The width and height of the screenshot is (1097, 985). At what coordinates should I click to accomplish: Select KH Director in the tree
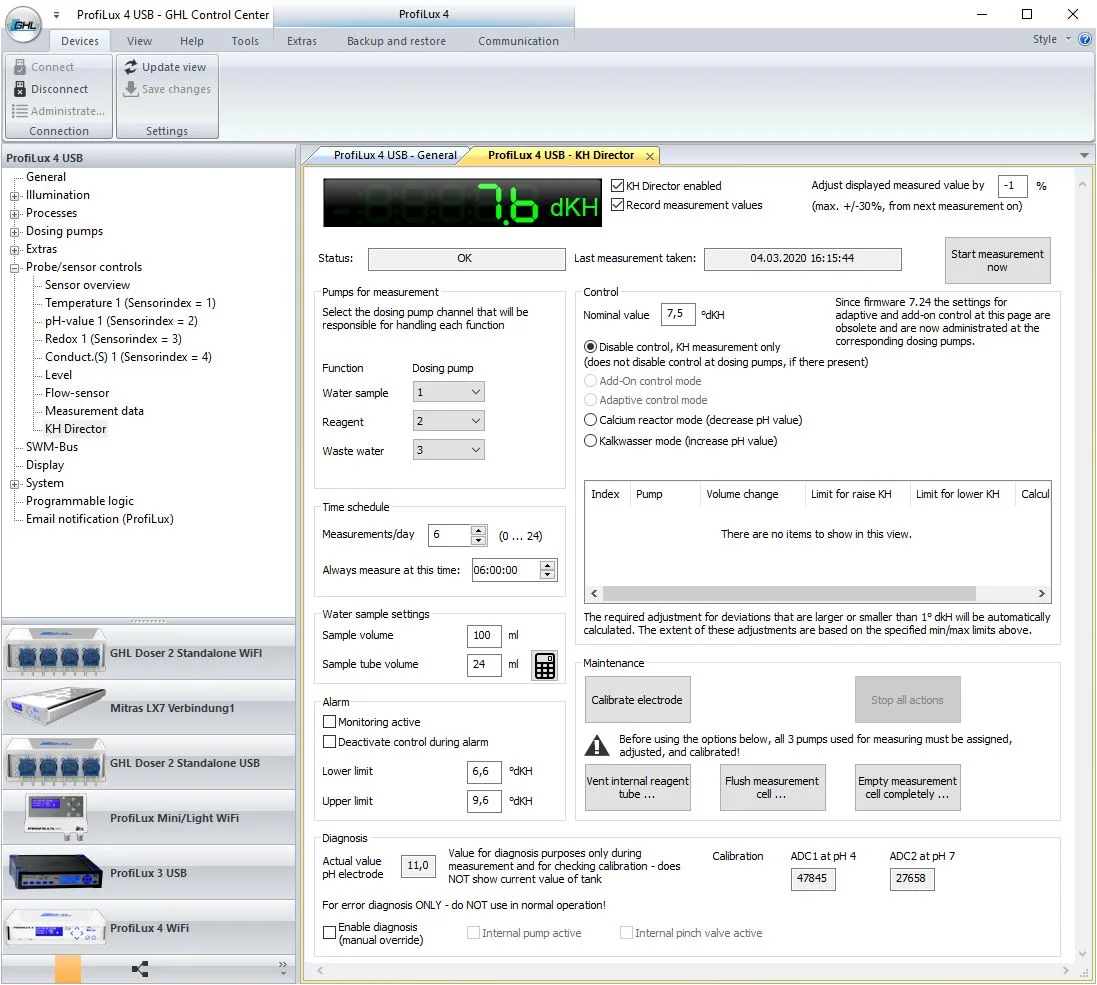[x=76, y=430]
